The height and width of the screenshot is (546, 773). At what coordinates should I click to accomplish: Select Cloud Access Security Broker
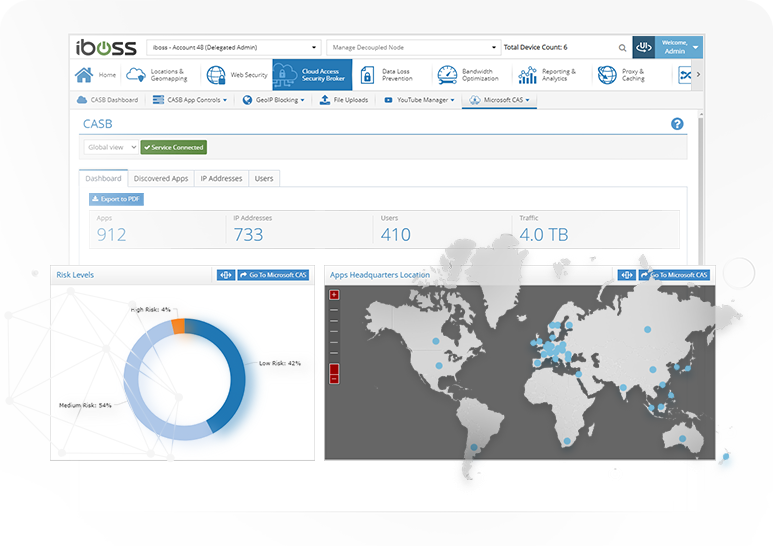point(312,75)
